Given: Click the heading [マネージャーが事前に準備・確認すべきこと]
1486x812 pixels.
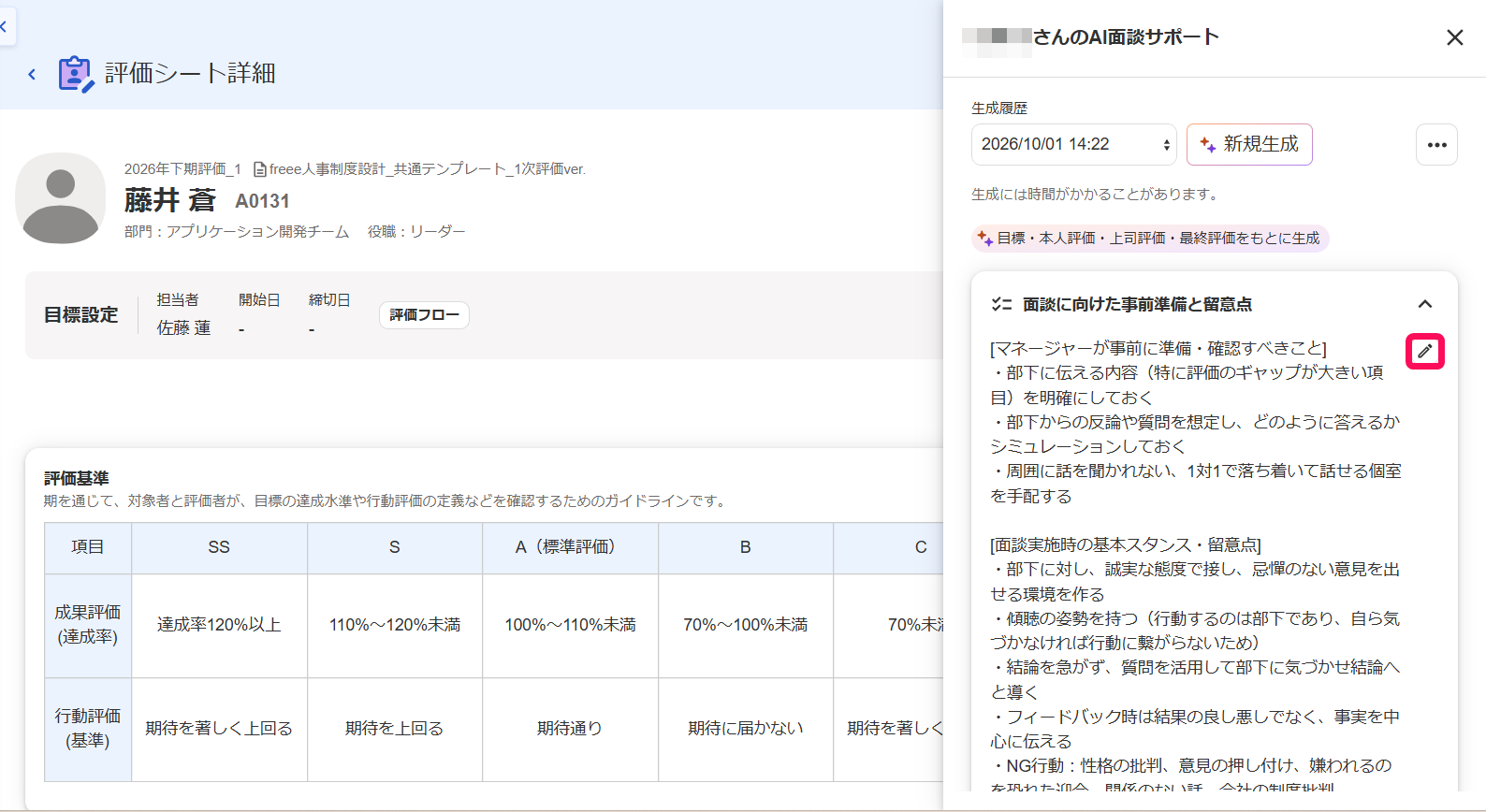Looking at the screenshot, I should [x=1158, y=349].
